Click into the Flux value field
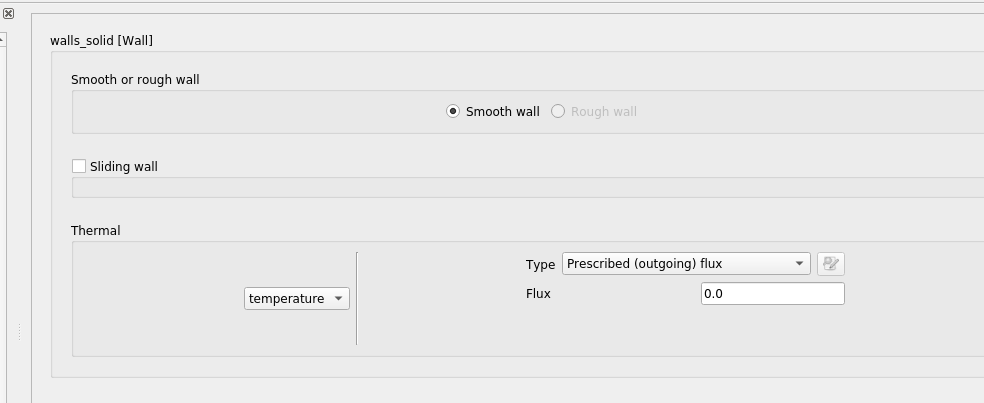This screenshot has height=403, width=984. pos(772,294)
